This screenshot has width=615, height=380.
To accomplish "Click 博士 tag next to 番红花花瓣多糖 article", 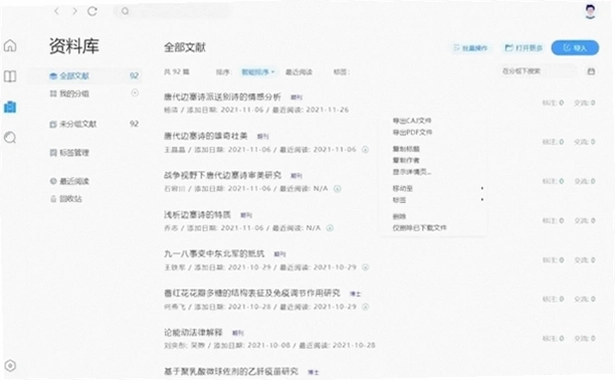I will click(x=355, y=294).
